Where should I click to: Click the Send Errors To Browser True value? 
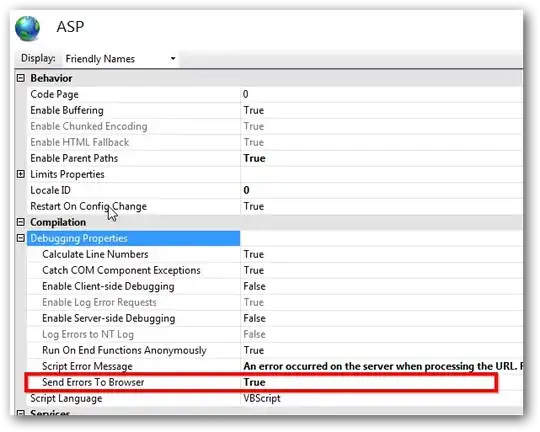point(255,382)
